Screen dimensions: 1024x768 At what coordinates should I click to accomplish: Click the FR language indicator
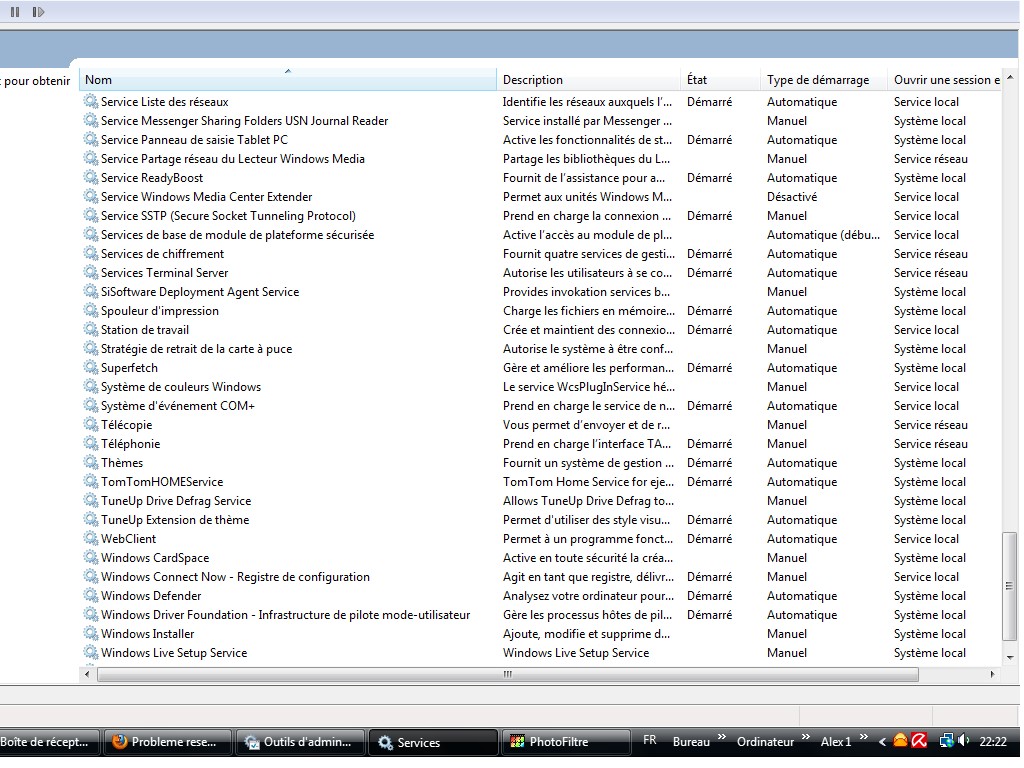(x=650, y=741)
